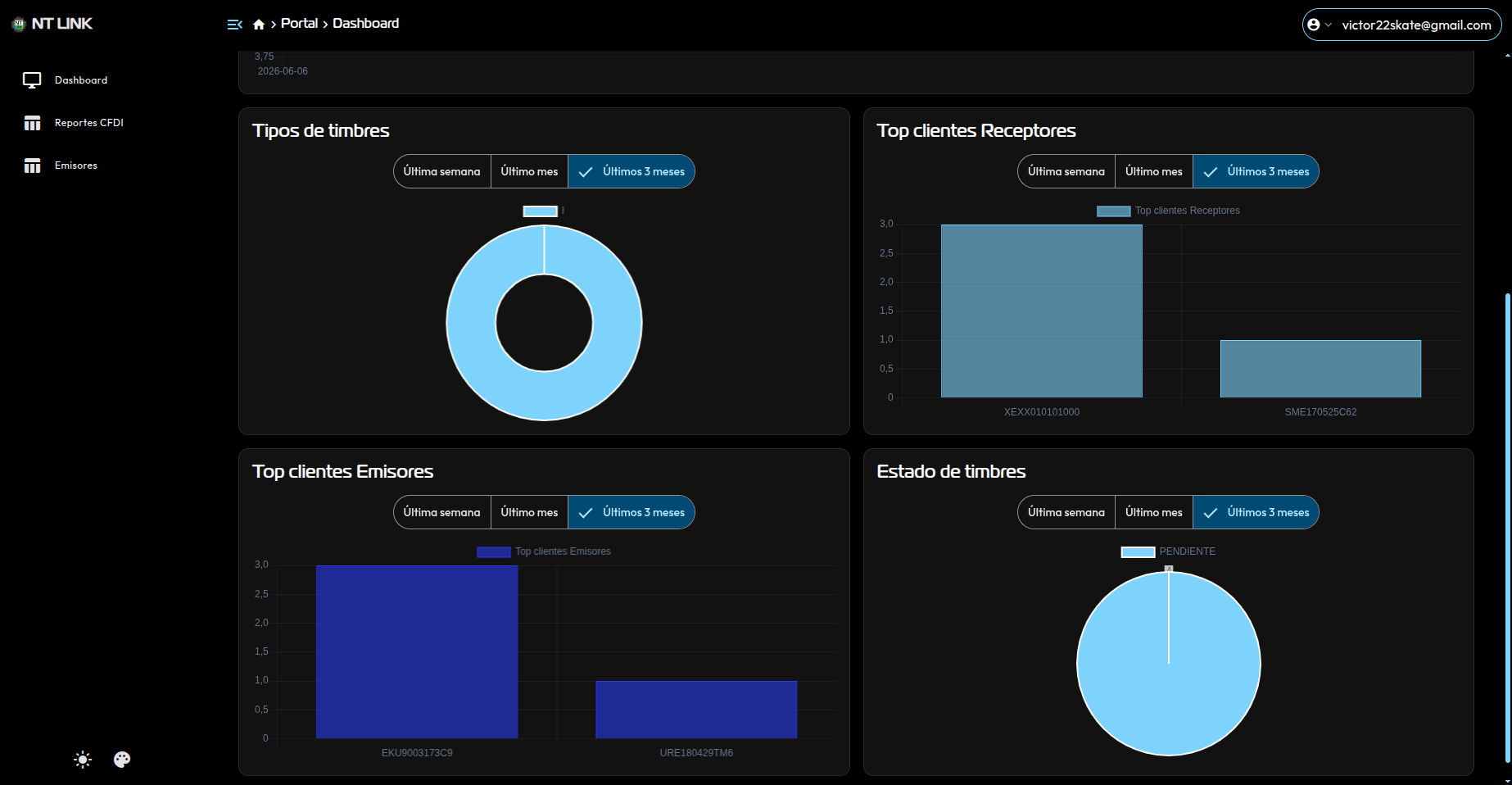This screenshot has height=785, width=1512.
Task: Click the URE180429TM6 bar in Emisores chart
Action: tap(696, 710)
